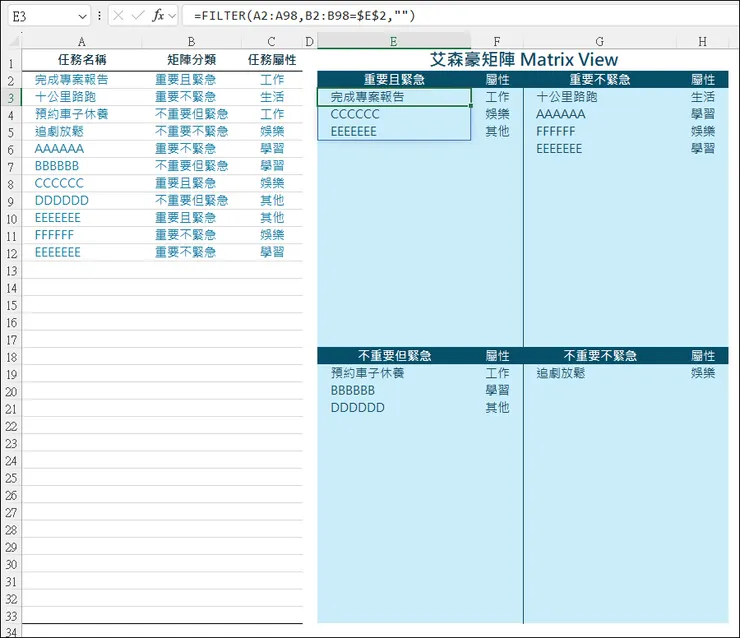740x638 pixels.
Task: Open the Name Box dropdown arrow
Action: pyautogui.click(x=83, y=17)
